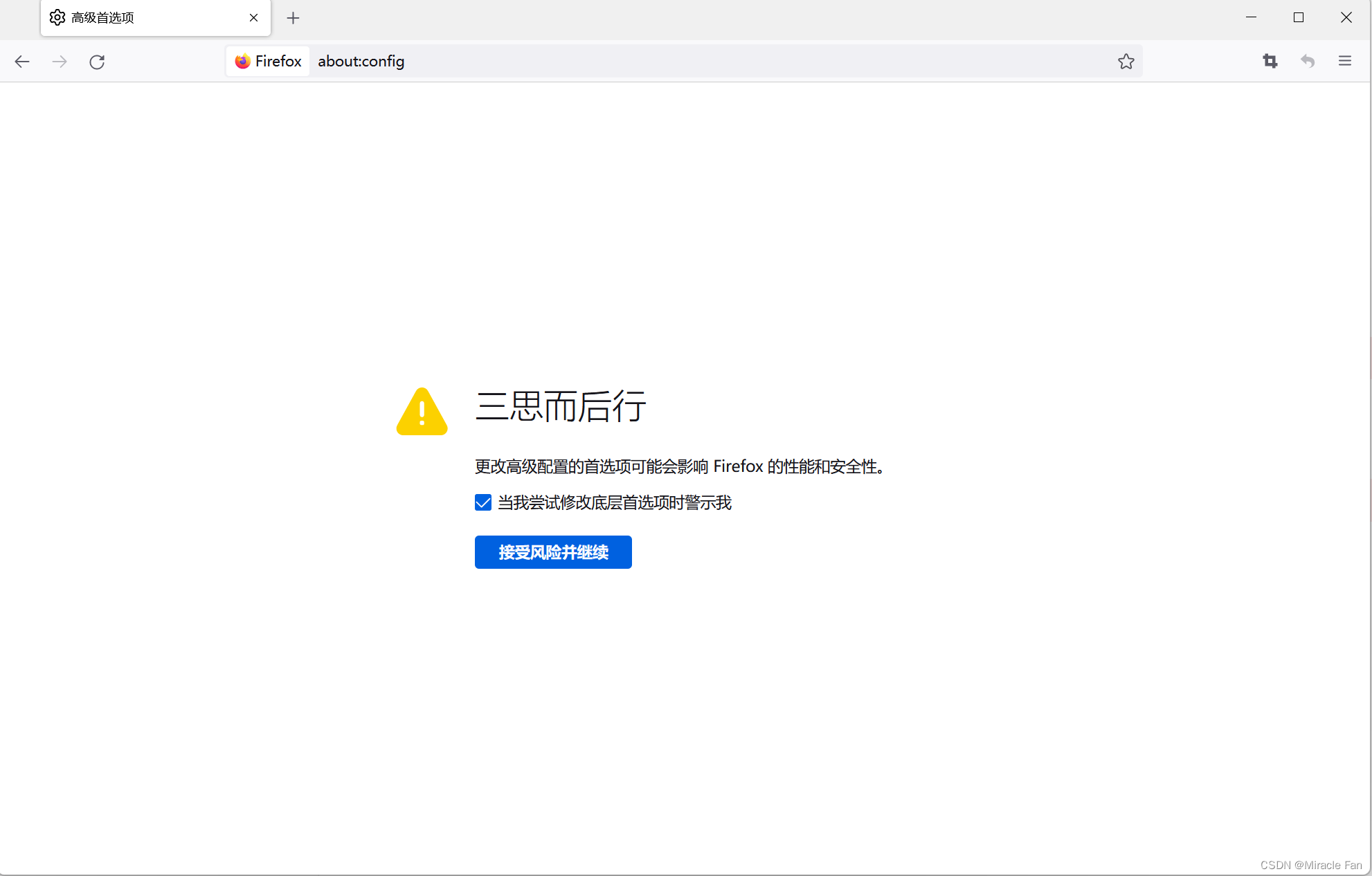The width and height of the screenshot is (1372, 876).
Task: Reload the current page
Action: coord(97,62)
